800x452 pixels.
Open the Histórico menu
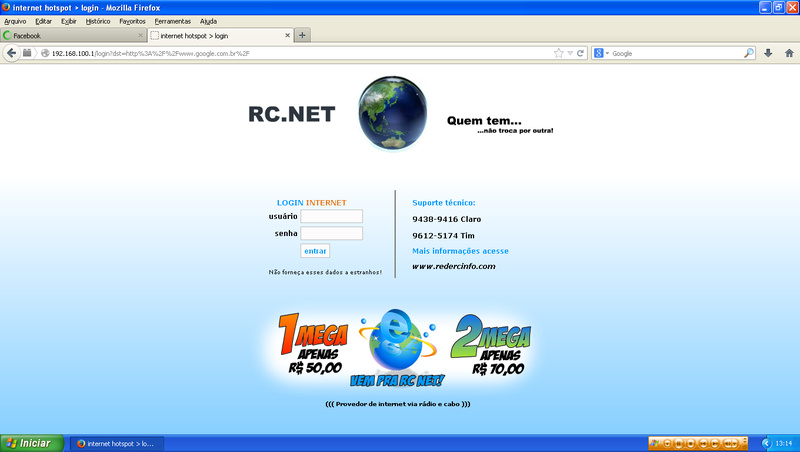(97, 21)
